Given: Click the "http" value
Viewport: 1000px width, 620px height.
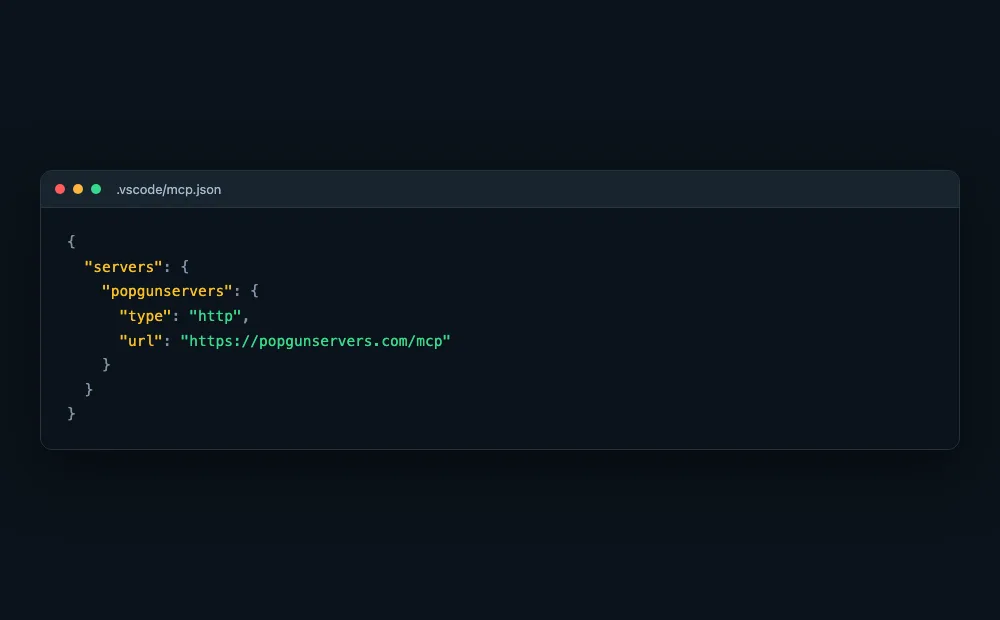Looking at the screenshot, I should 215,316.
